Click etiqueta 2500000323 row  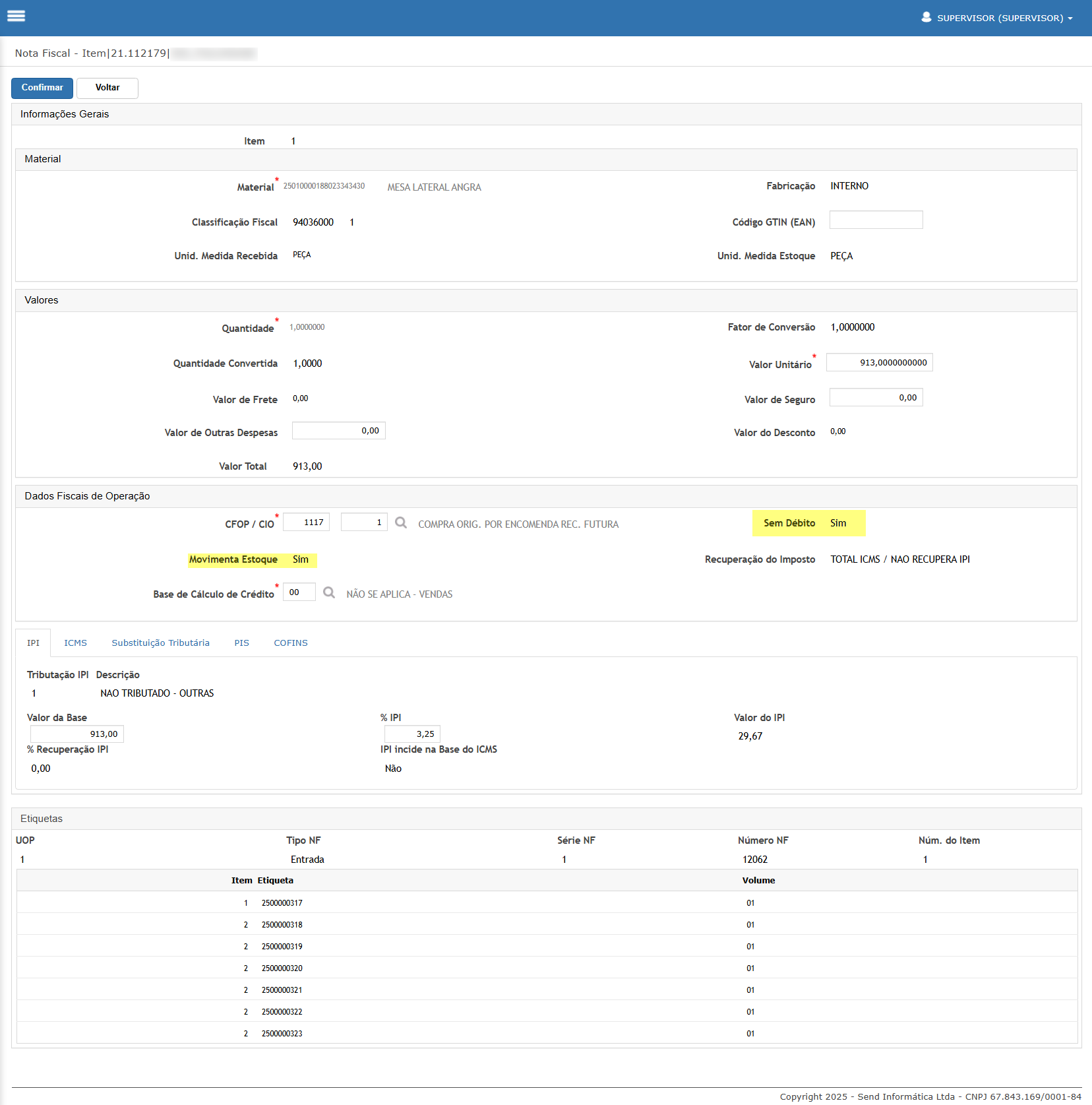tap(547, 1033)
